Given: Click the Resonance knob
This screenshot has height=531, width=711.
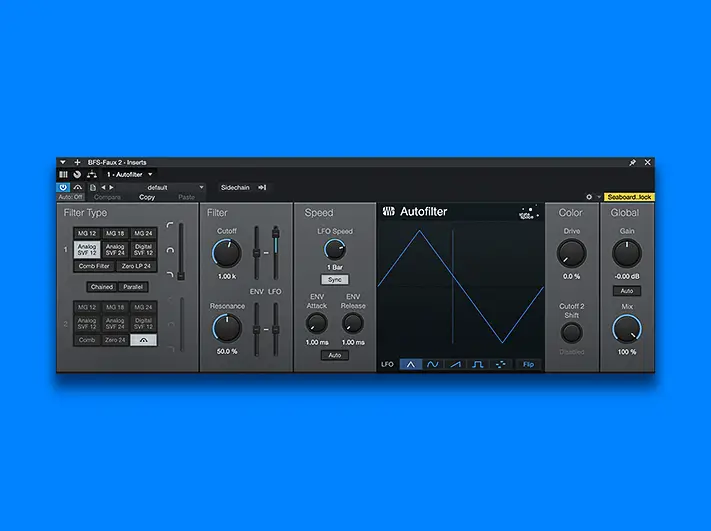Looking at the screenshot, I should (227, 328).
